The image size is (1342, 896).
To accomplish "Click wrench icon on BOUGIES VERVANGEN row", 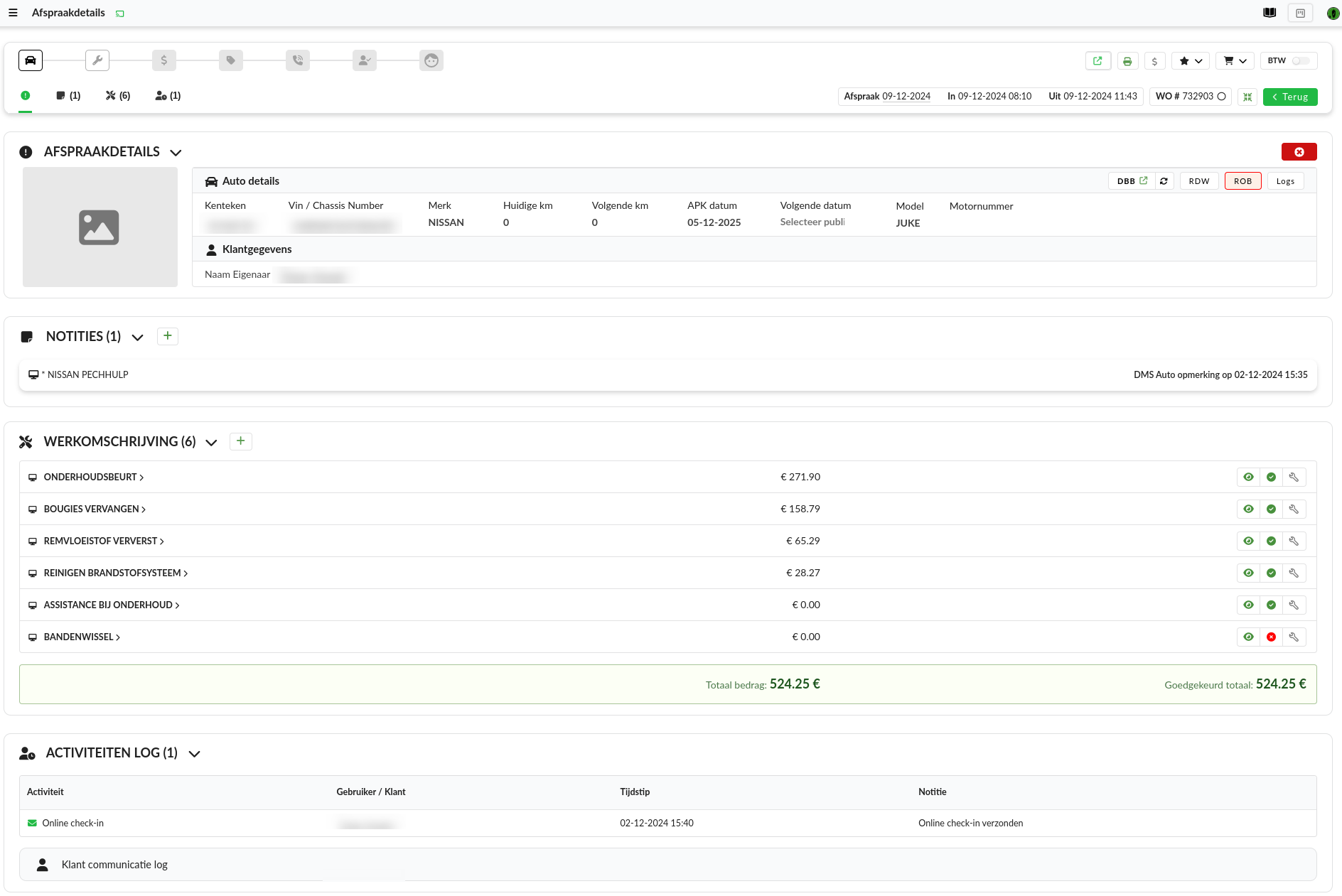I will pos(1294,509).
